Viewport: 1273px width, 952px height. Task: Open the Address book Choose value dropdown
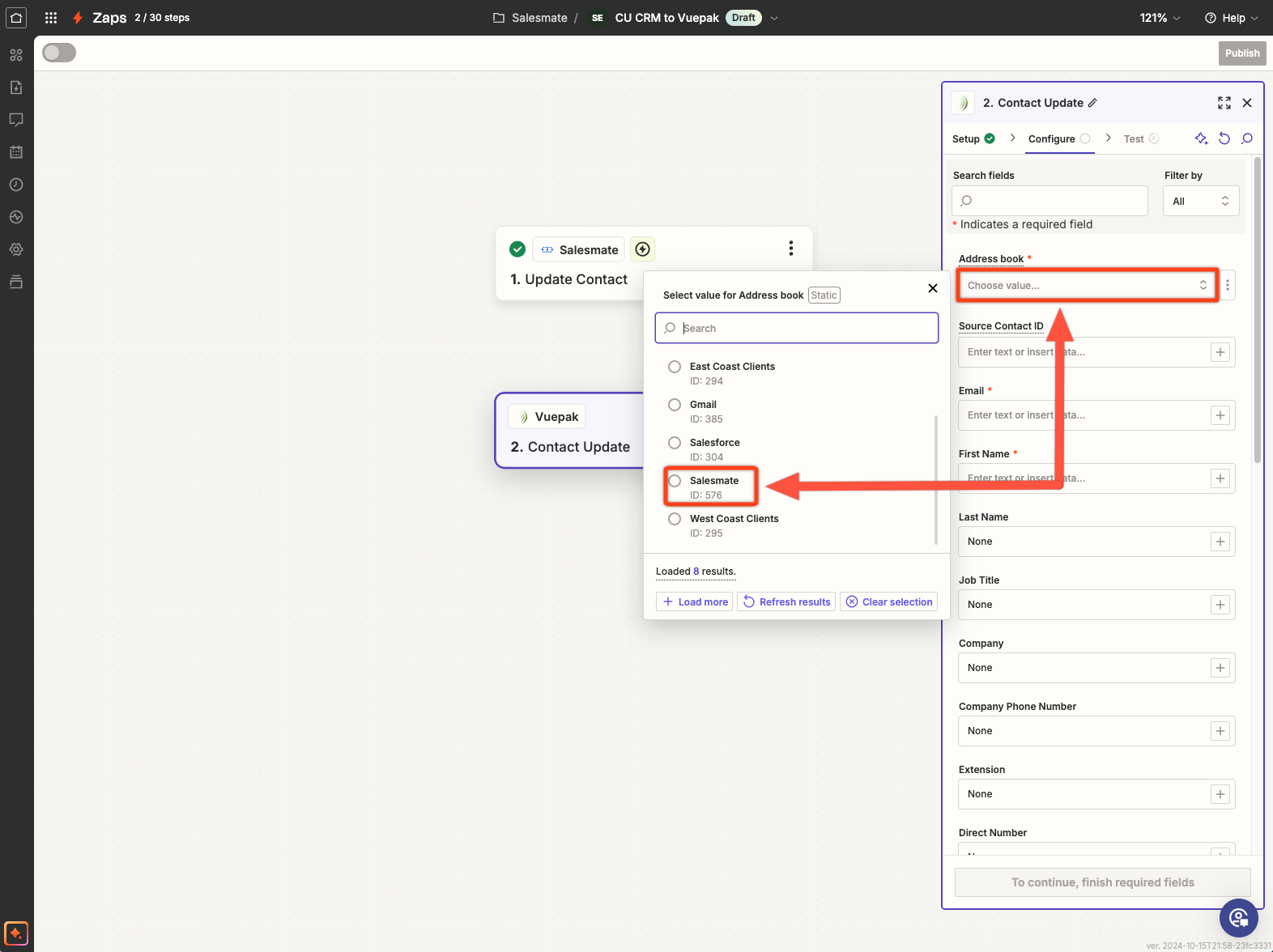tap(1087, 285)
